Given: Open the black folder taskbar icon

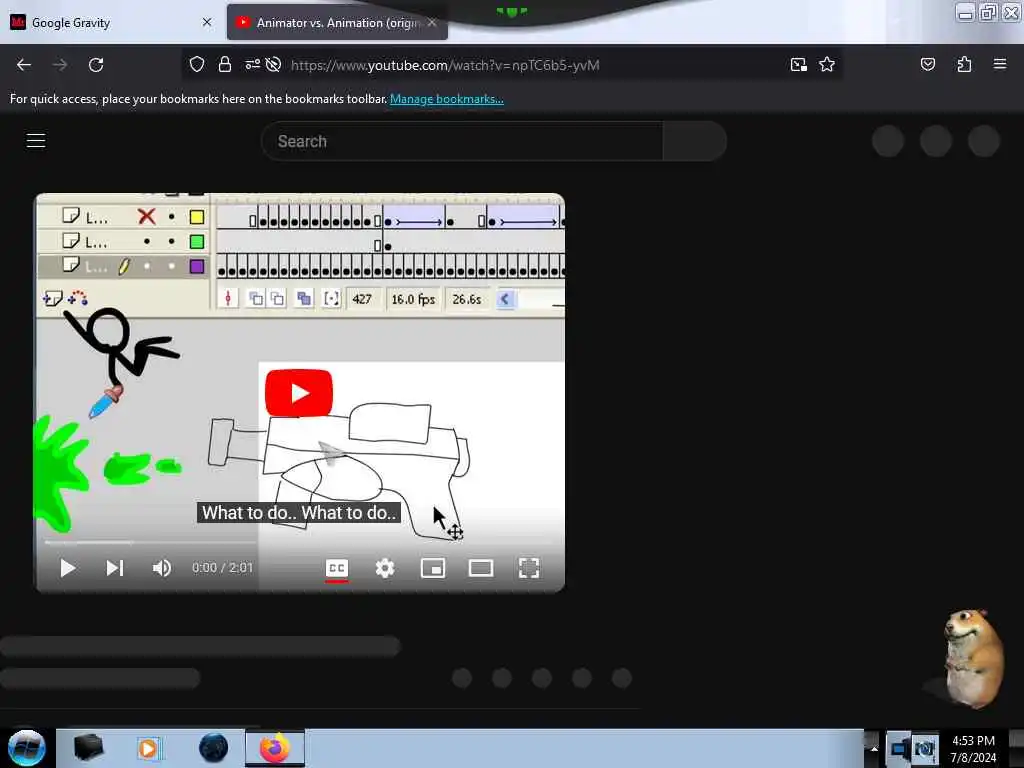Looking at the screenshot, I should 88,748.
